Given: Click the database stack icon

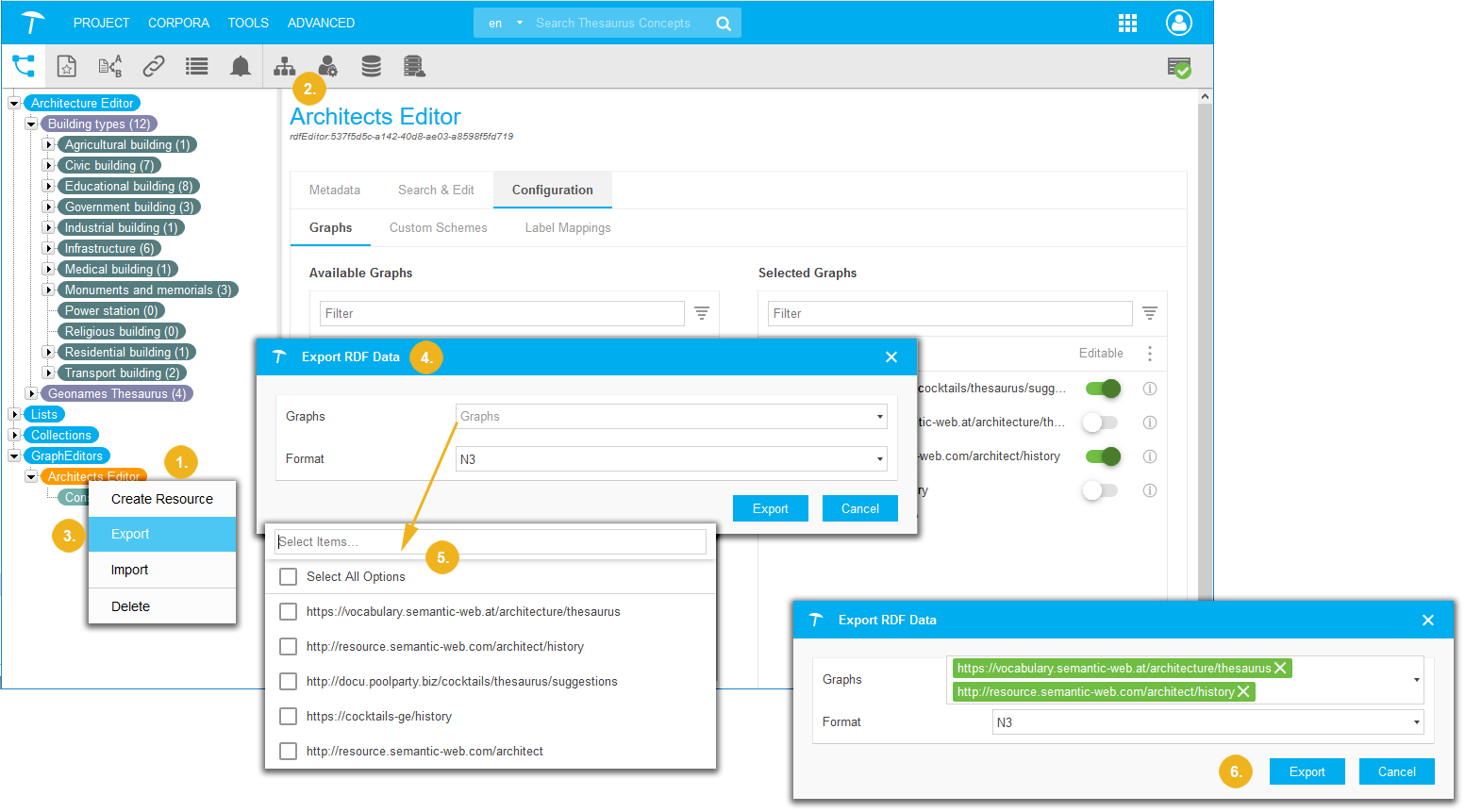Looking at the screenshot, I should click(x=371, y=66).
